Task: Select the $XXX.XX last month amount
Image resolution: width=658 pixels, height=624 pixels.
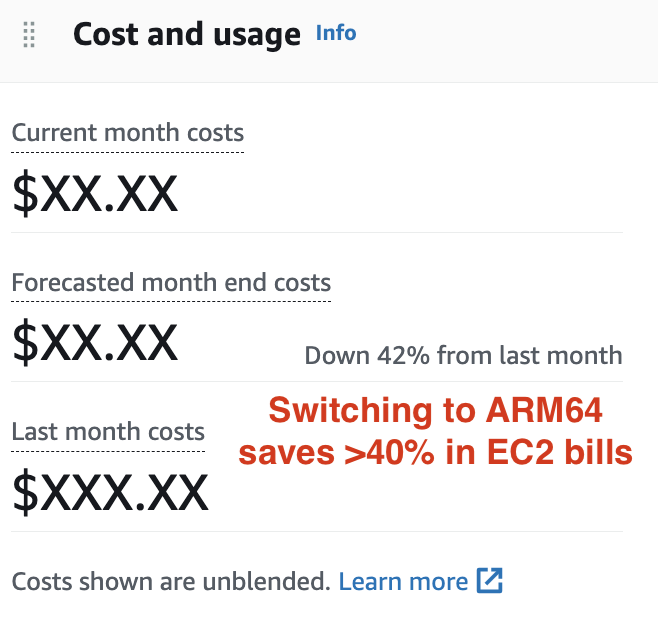Action: click(x=110, y=491)
